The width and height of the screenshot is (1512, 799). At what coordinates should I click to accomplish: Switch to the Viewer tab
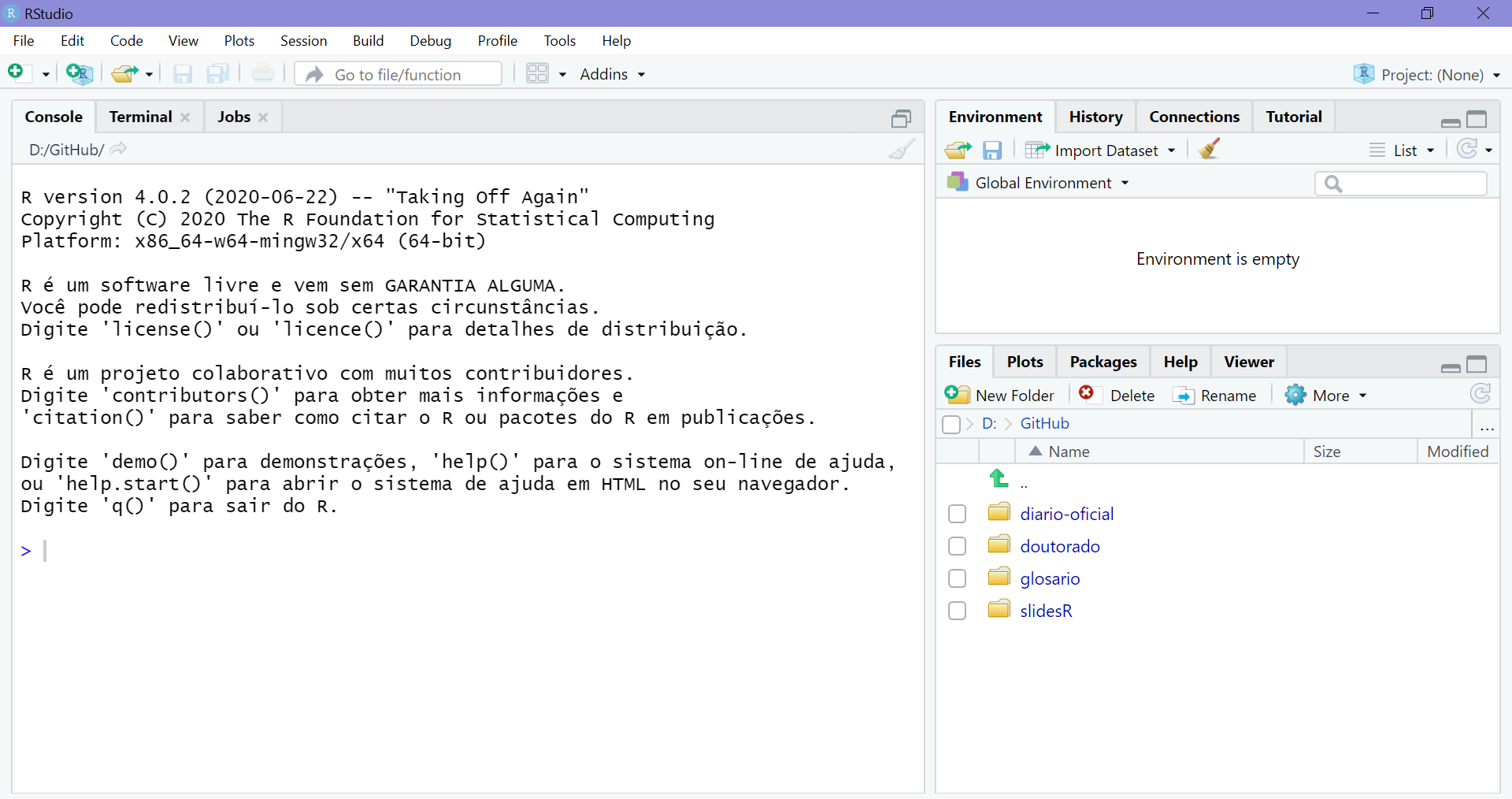[1249, 362]
